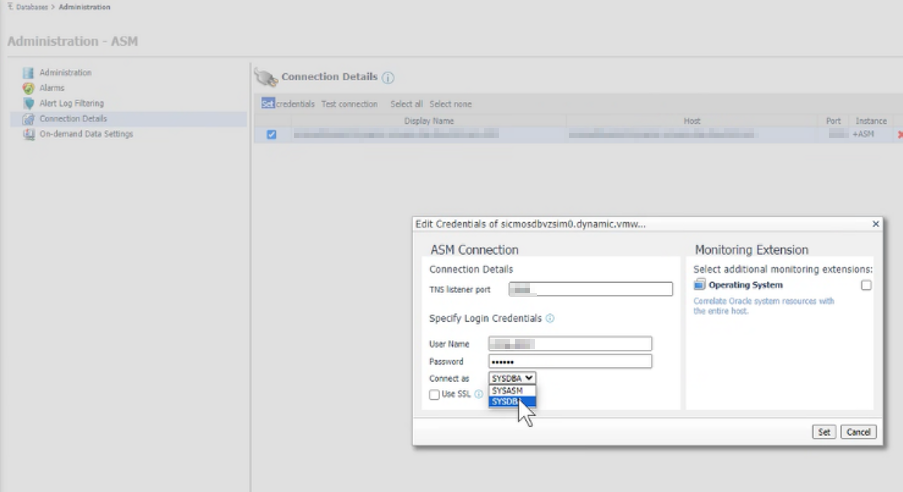
Task: Click the TNS listener port field
Action: click(590, 289)
